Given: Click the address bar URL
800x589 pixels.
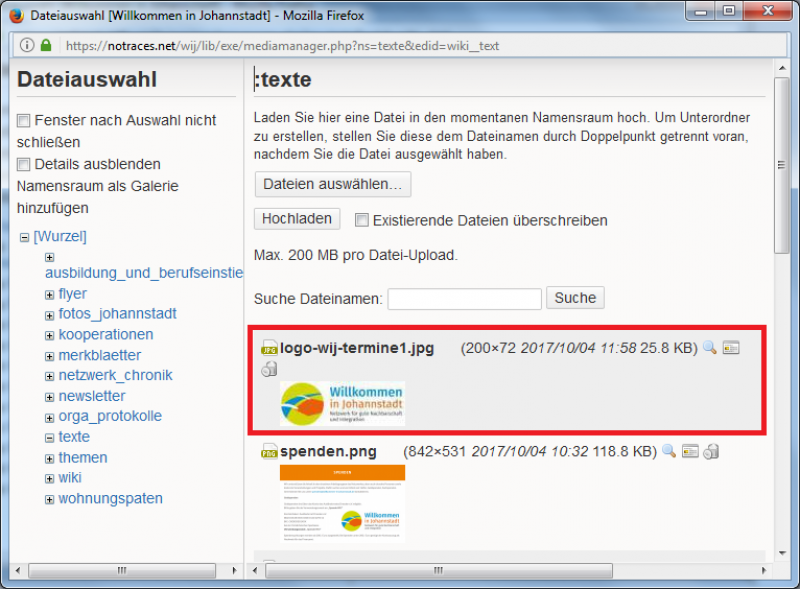Looking at the screenshot, I should 282,45.
